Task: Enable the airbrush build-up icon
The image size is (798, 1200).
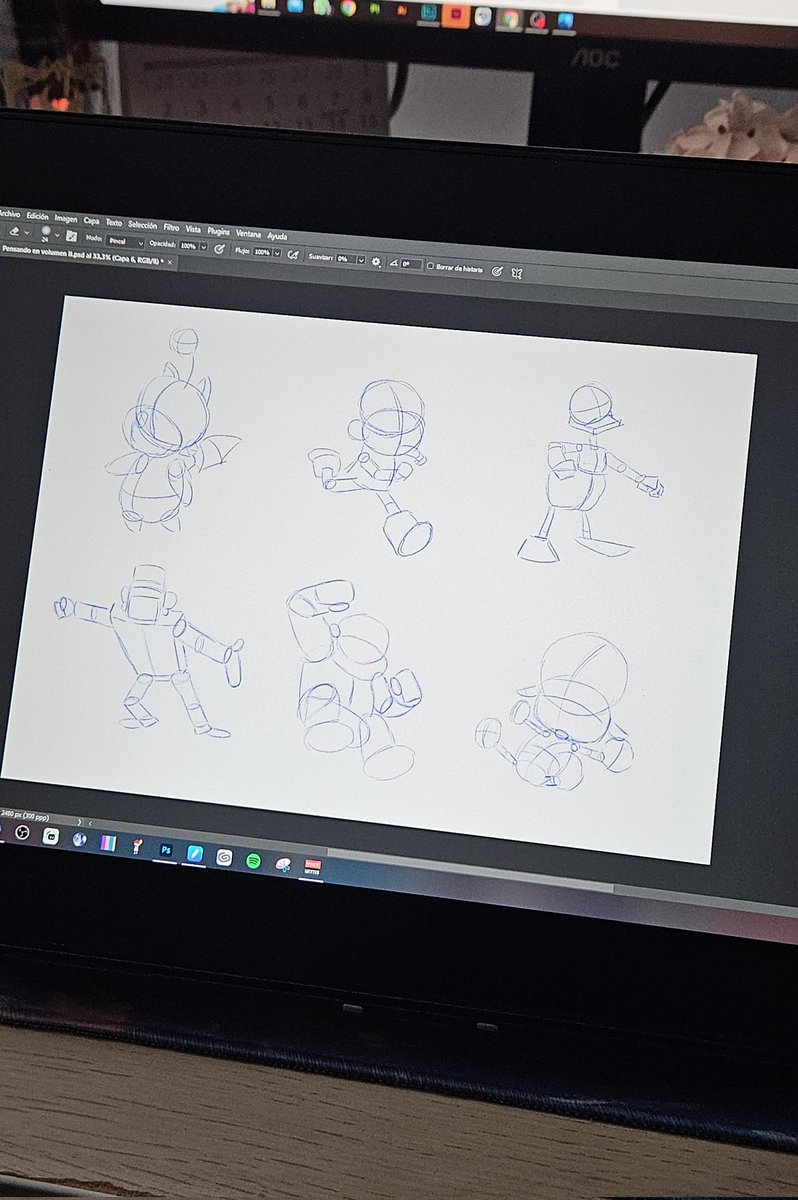Action: [293, 254]
